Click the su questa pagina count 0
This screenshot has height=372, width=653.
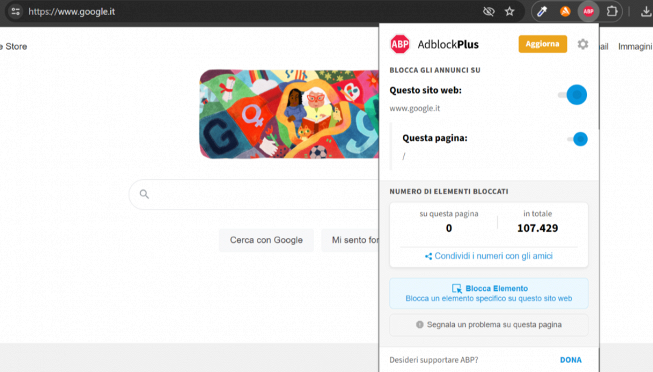pos(449,228)
